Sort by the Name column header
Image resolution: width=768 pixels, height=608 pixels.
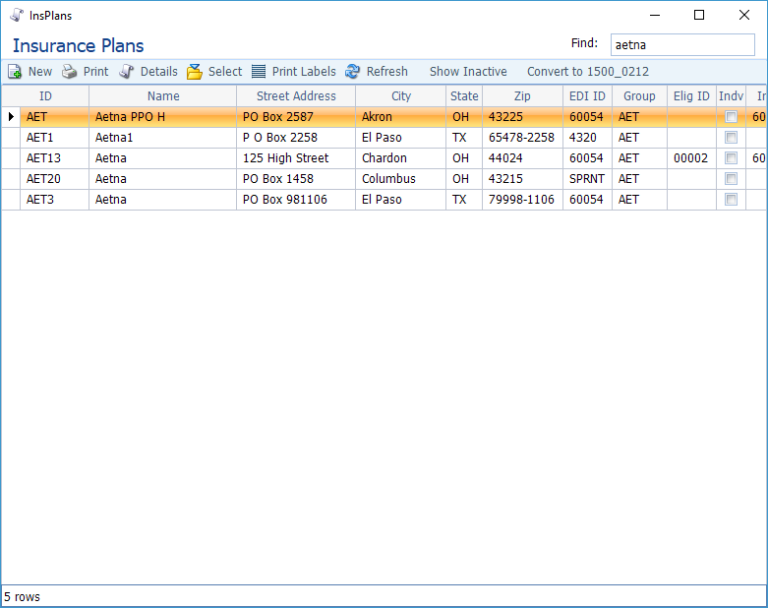click(163, 96)
